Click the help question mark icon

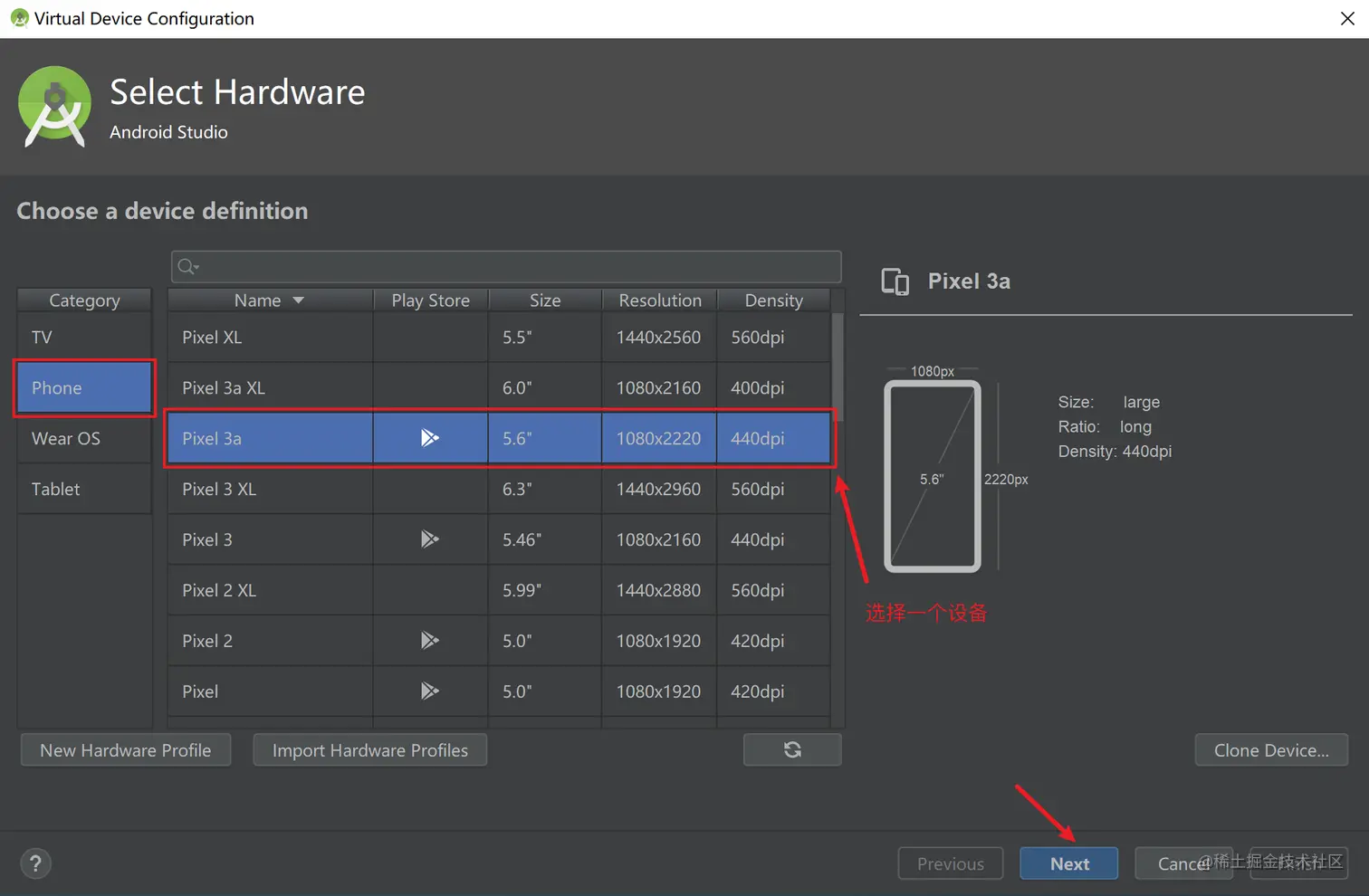point(35,863)
